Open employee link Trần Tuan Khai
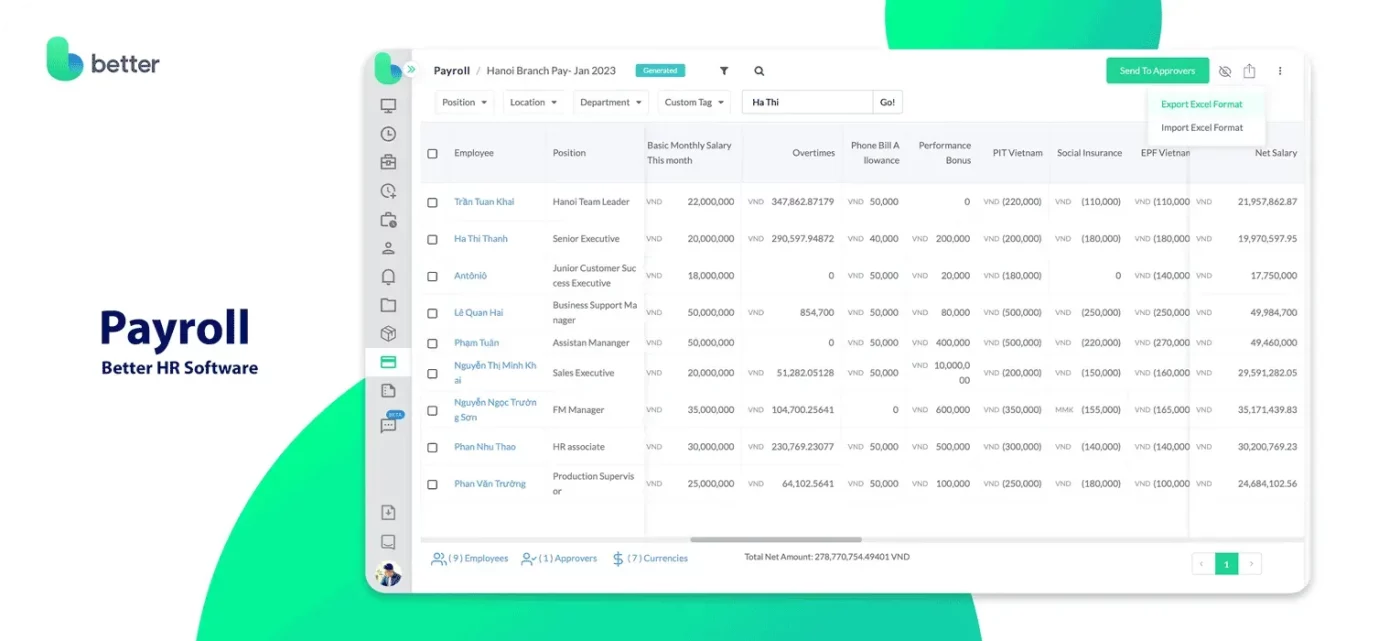 pyautogui.click(x=484, y=202)
